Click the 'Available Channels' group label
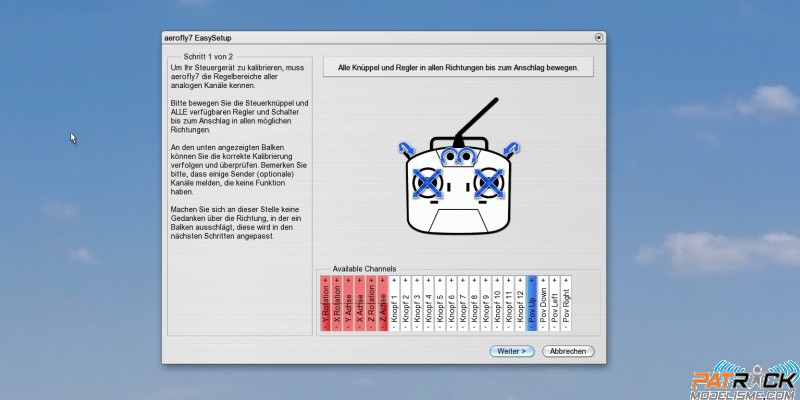Screen dimensions: 800x400 coord(364,269)
